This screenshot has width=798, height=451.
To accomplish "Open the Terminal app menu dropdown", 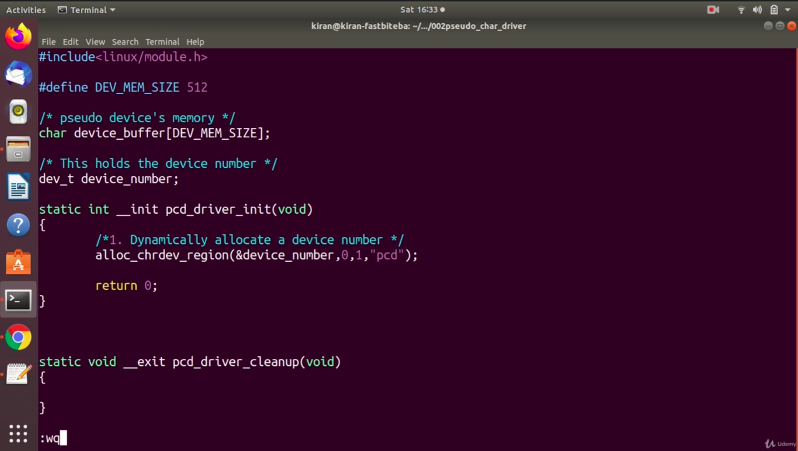I will pos(87,10).
